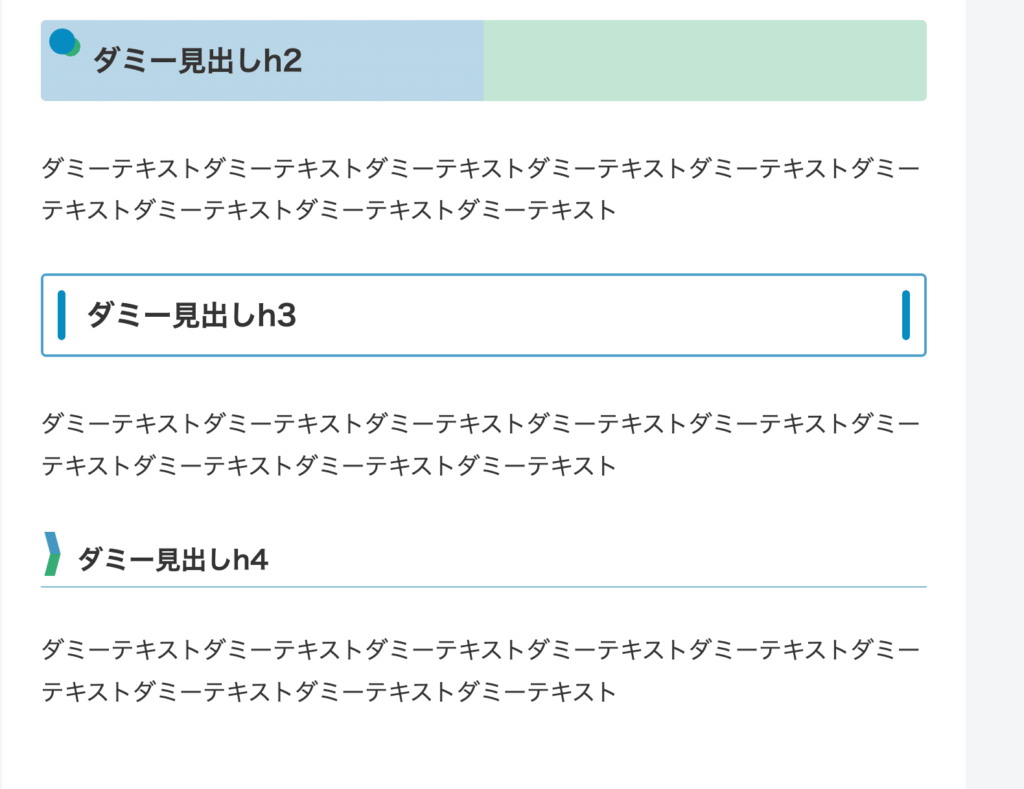Click the thin underline beneath the h4 heading

point(484,587)
